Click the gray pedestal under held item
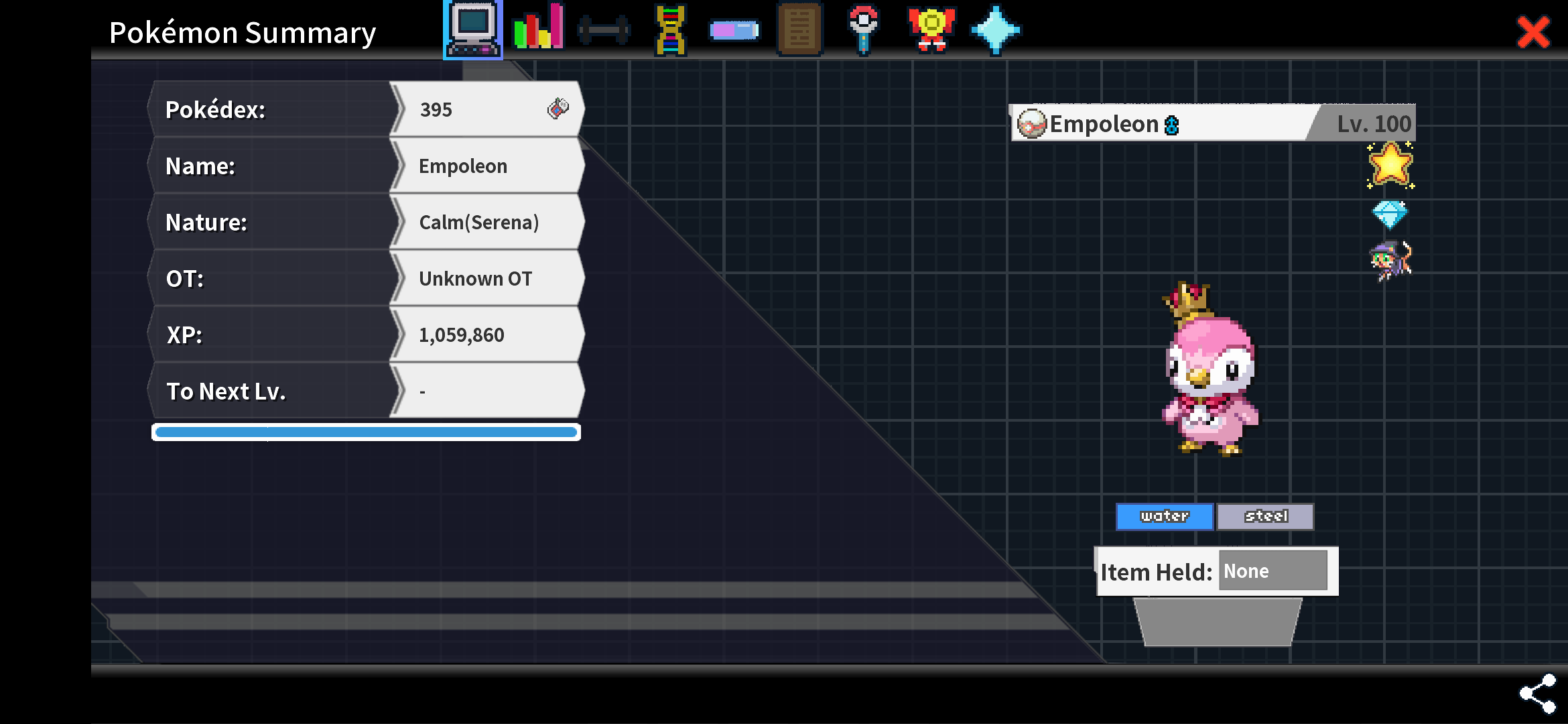Image resolution: width=1568 pixels, height=724 pixels. pyautogui.click(x=1218, y=622)
